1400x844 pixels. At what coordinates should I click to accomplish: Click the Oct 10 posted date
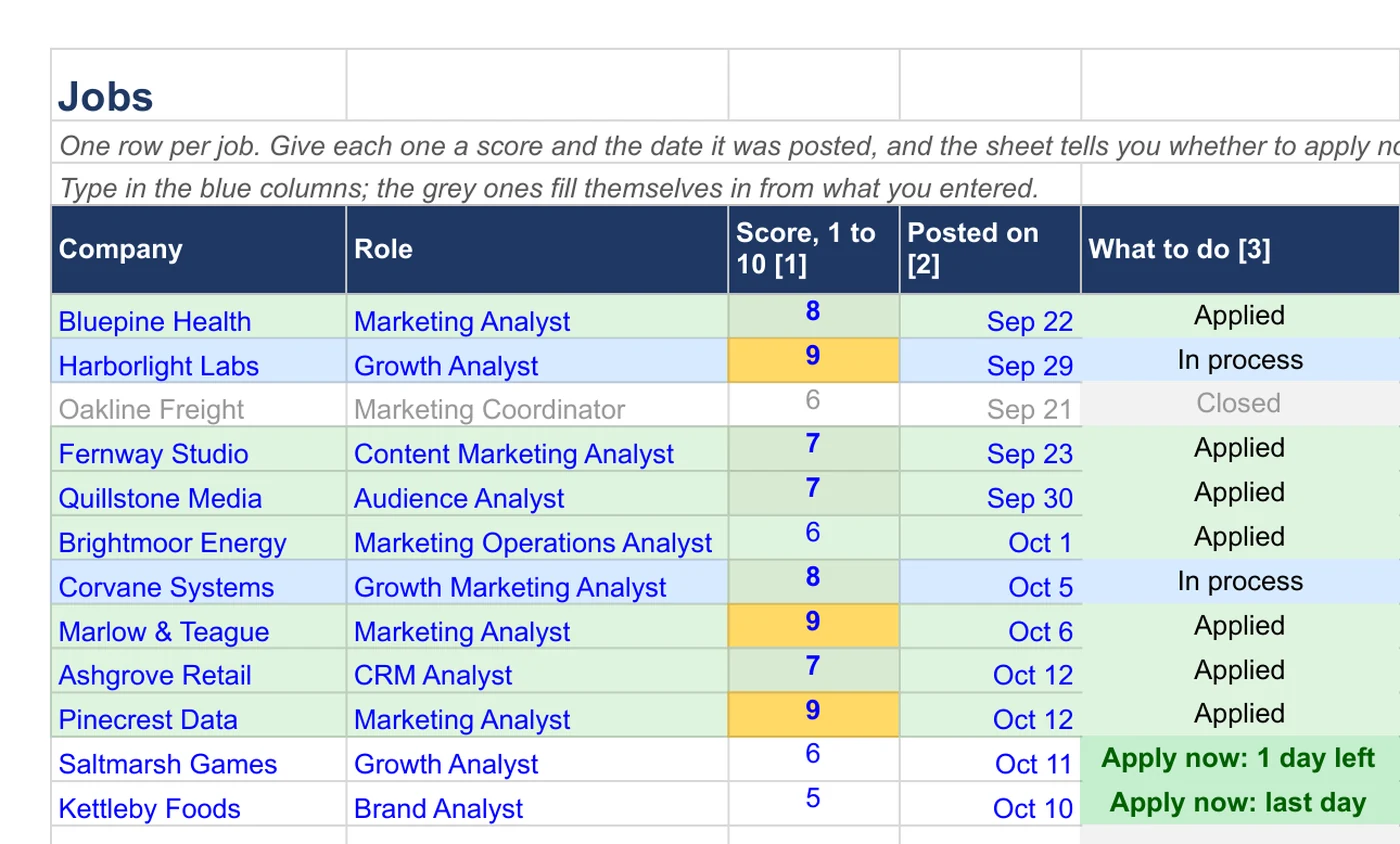click(990, 803)
